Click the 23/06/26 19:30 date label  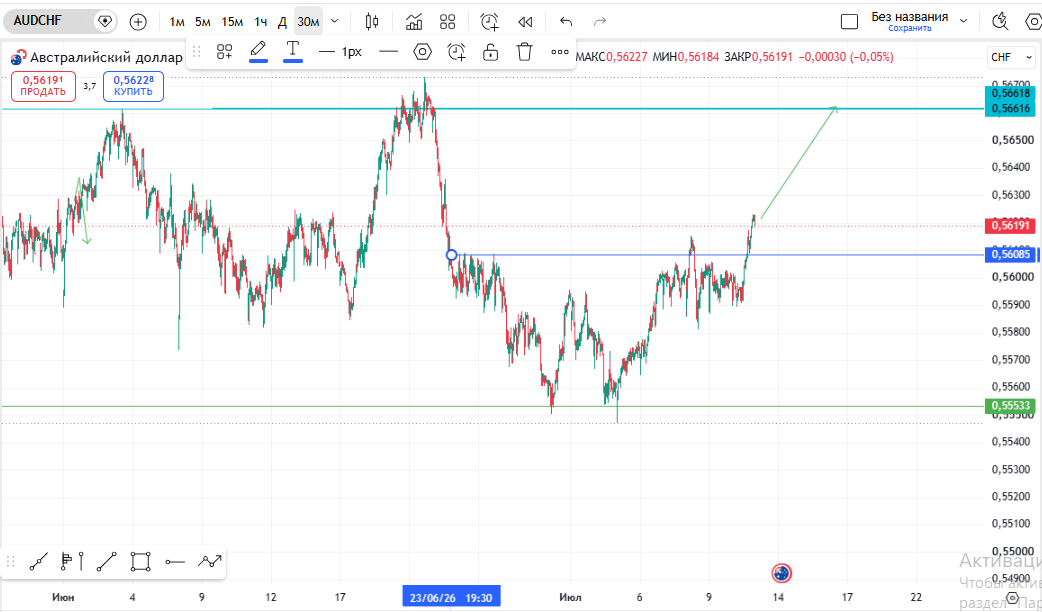coord(451,597)
